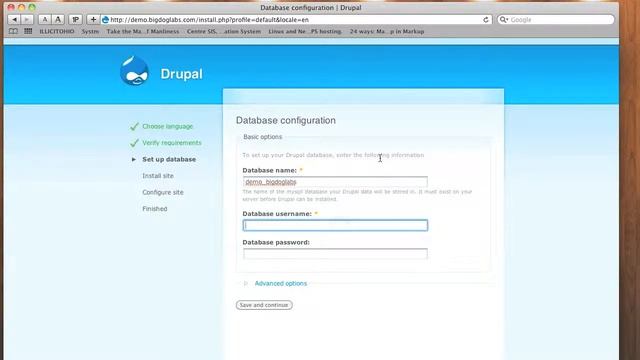Click the Database password label
640x360 pixels.
[x=276, y=242]
